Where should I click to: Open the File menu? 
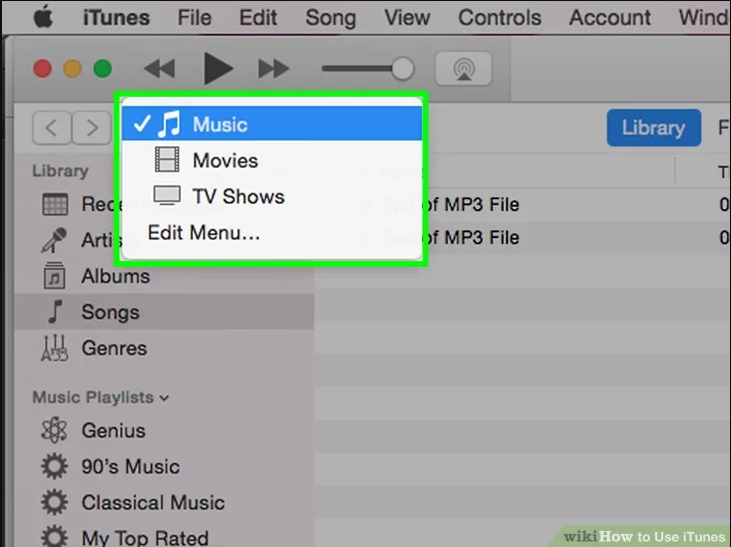coord(194,18)
